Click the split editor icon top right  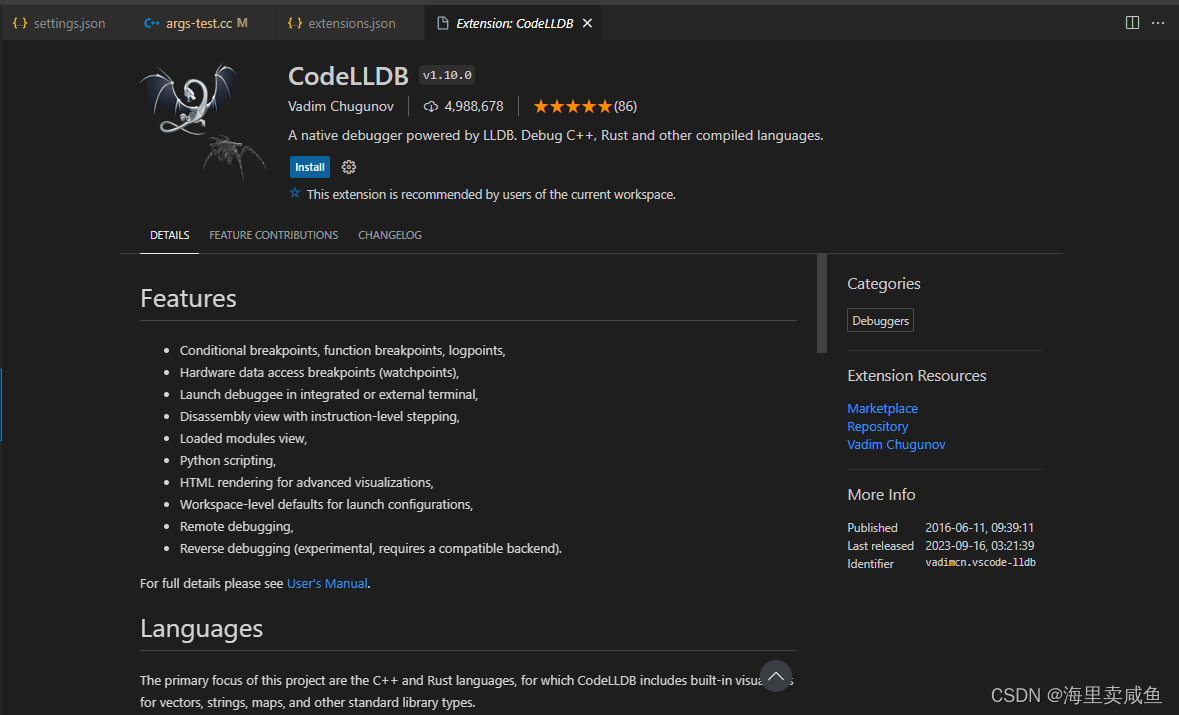pos(1131,22)
